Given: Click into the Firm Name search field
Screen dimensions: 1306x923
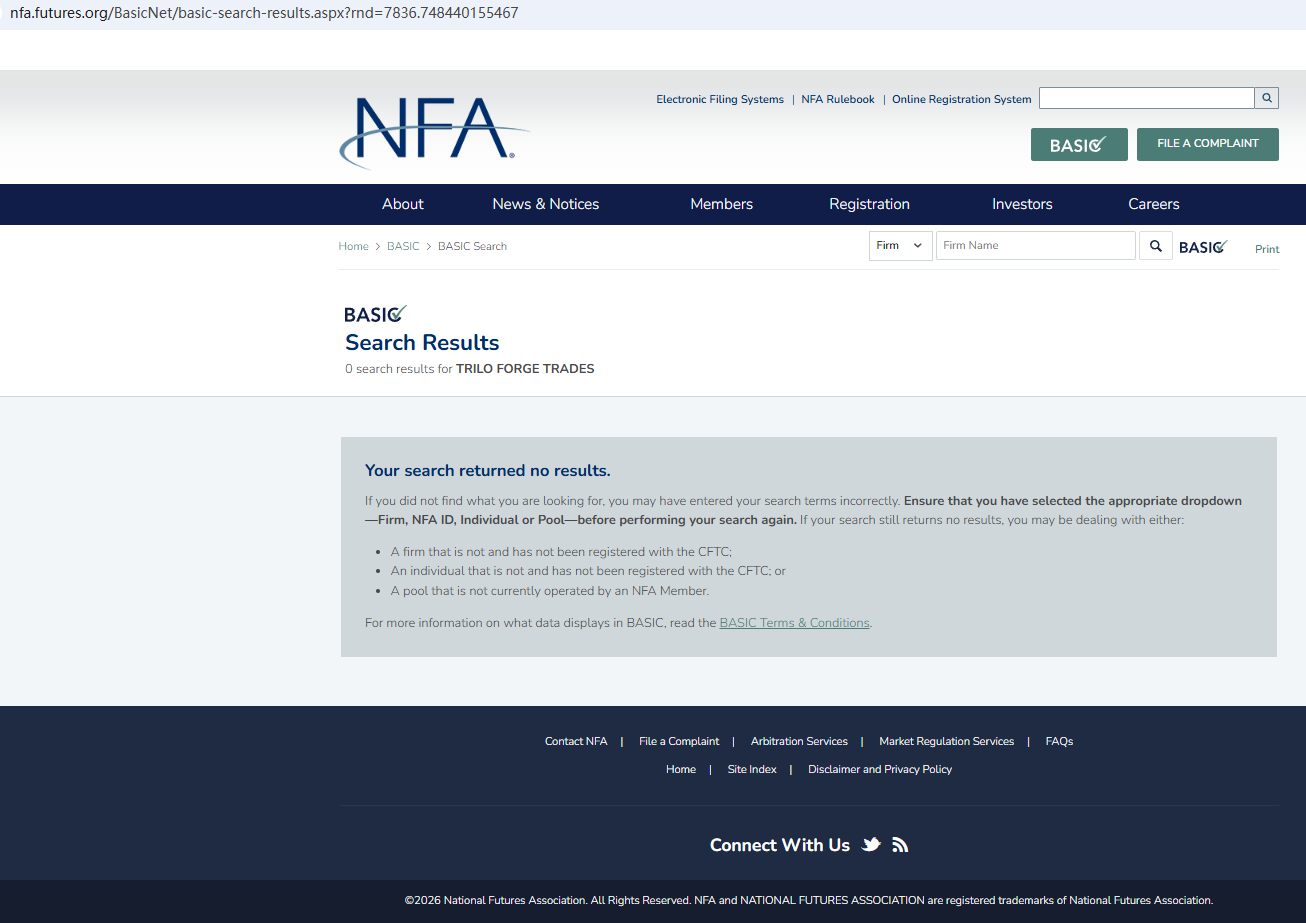Looking at the screenshot, I should 1036,246.
